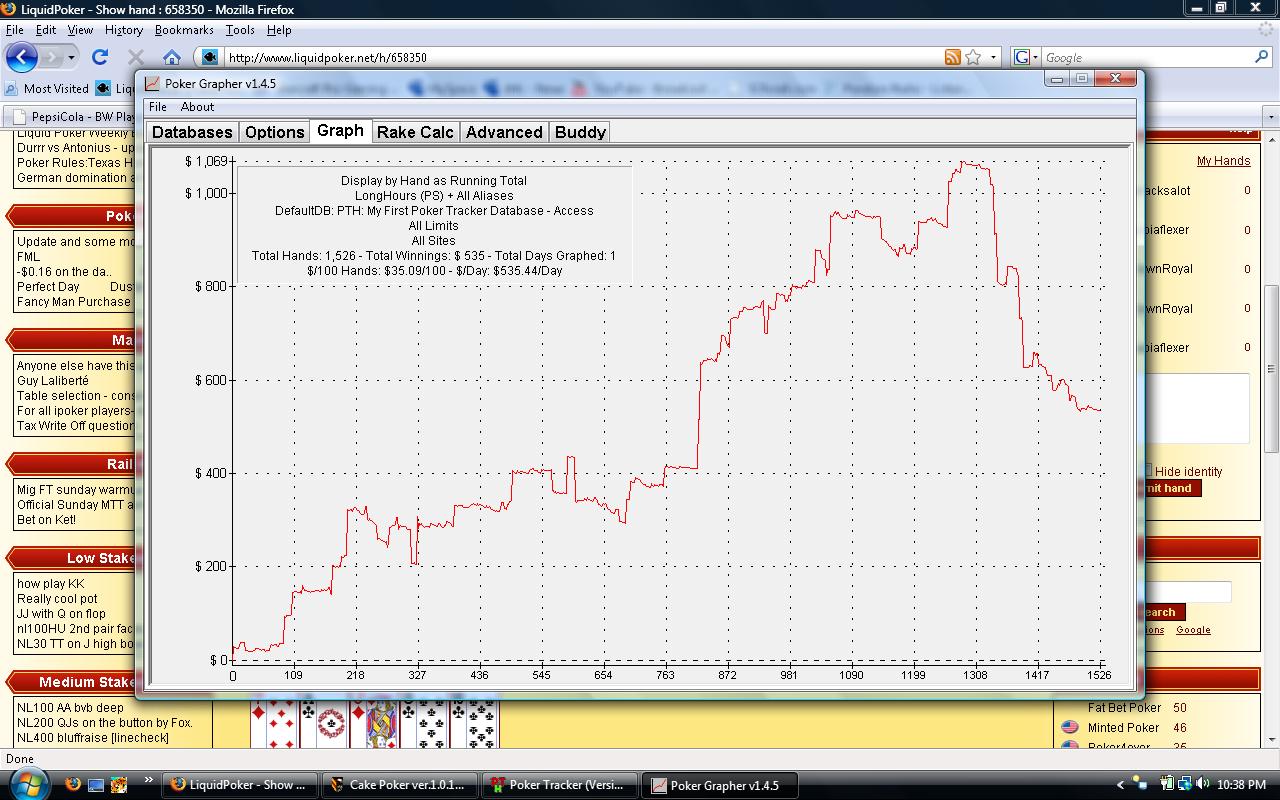This screenshot has height=800, width=1280.
Task: Reload the page in Firefox
Action: (x=100, y=57)
